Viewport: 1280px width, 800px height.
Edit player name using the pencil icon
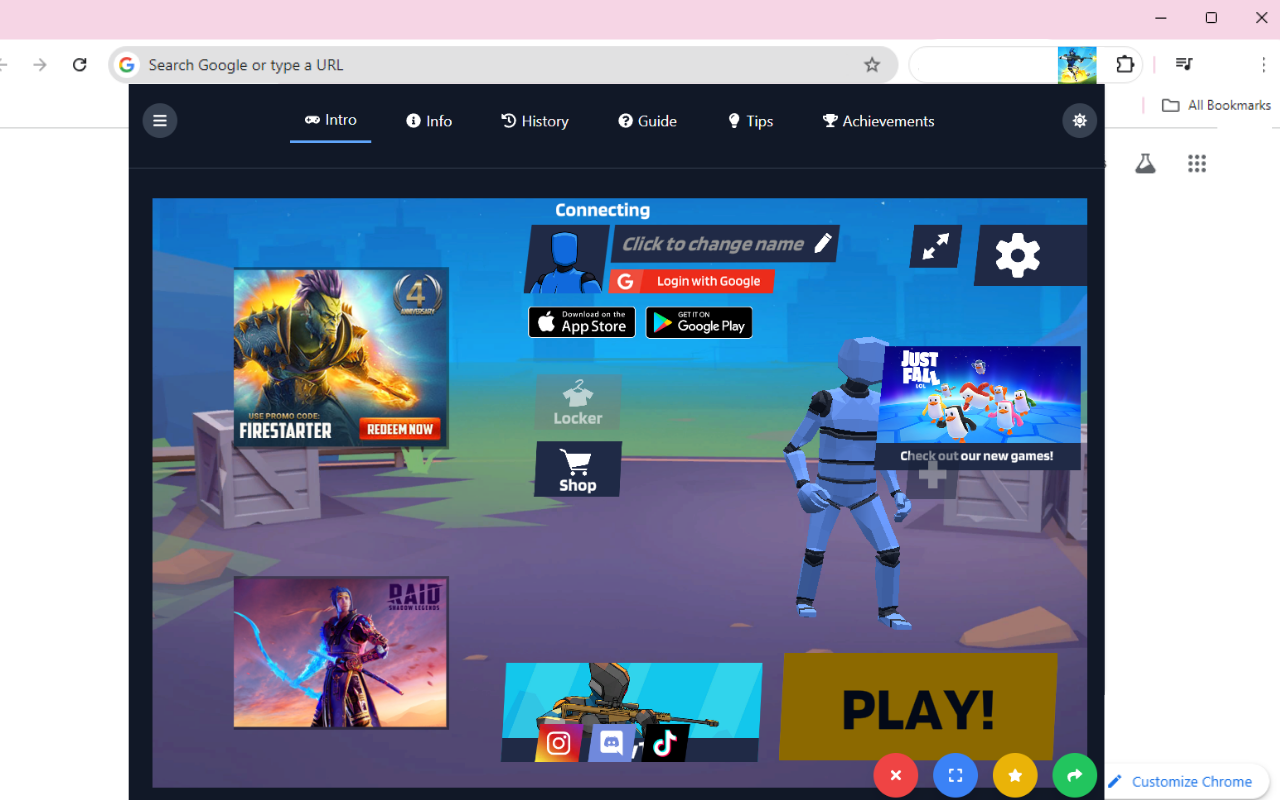(823, 243)
